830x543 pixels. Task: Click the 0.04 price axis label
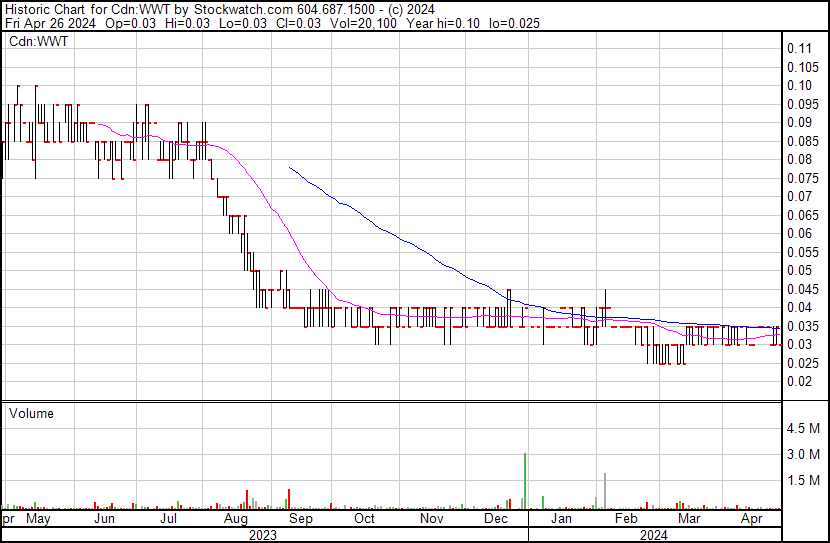[x=799, y=307]
